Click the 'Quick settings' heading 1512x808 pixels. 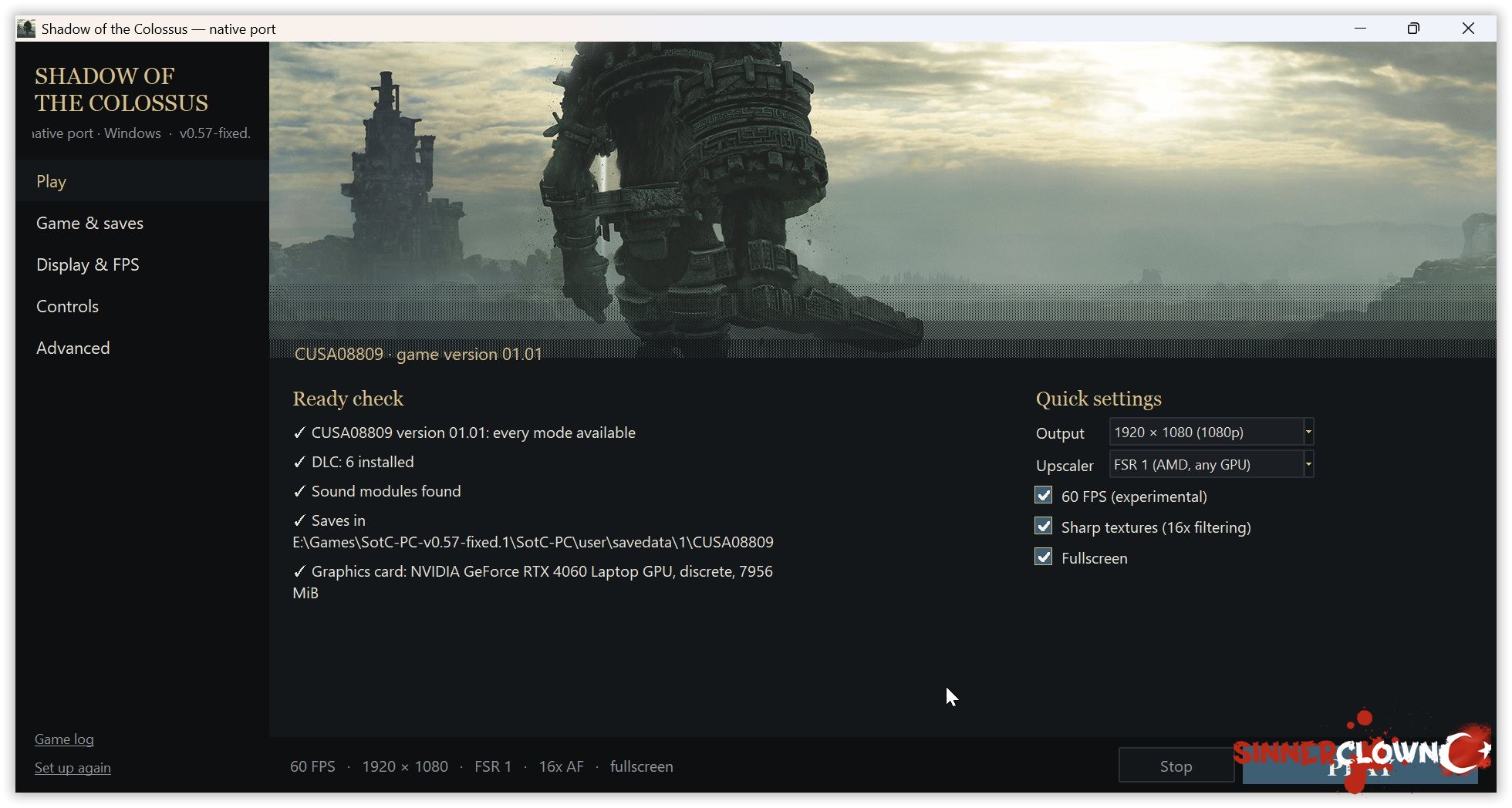tap(1099, 399)
